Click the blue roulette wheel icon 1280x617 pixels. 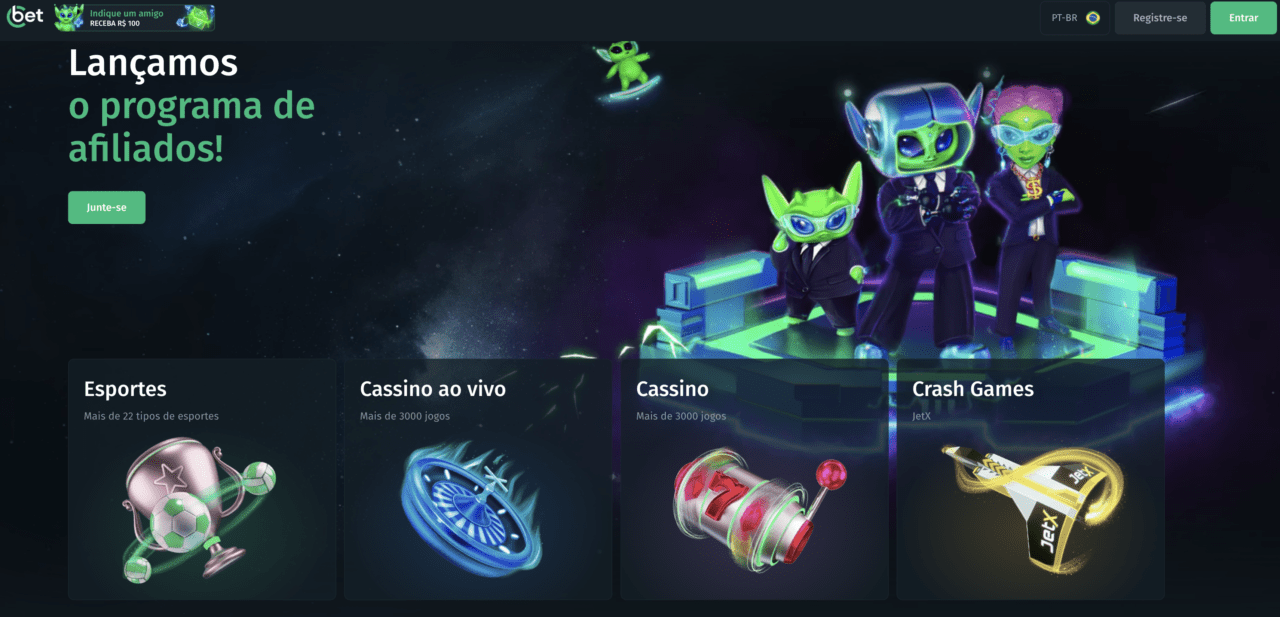[470, 500]
